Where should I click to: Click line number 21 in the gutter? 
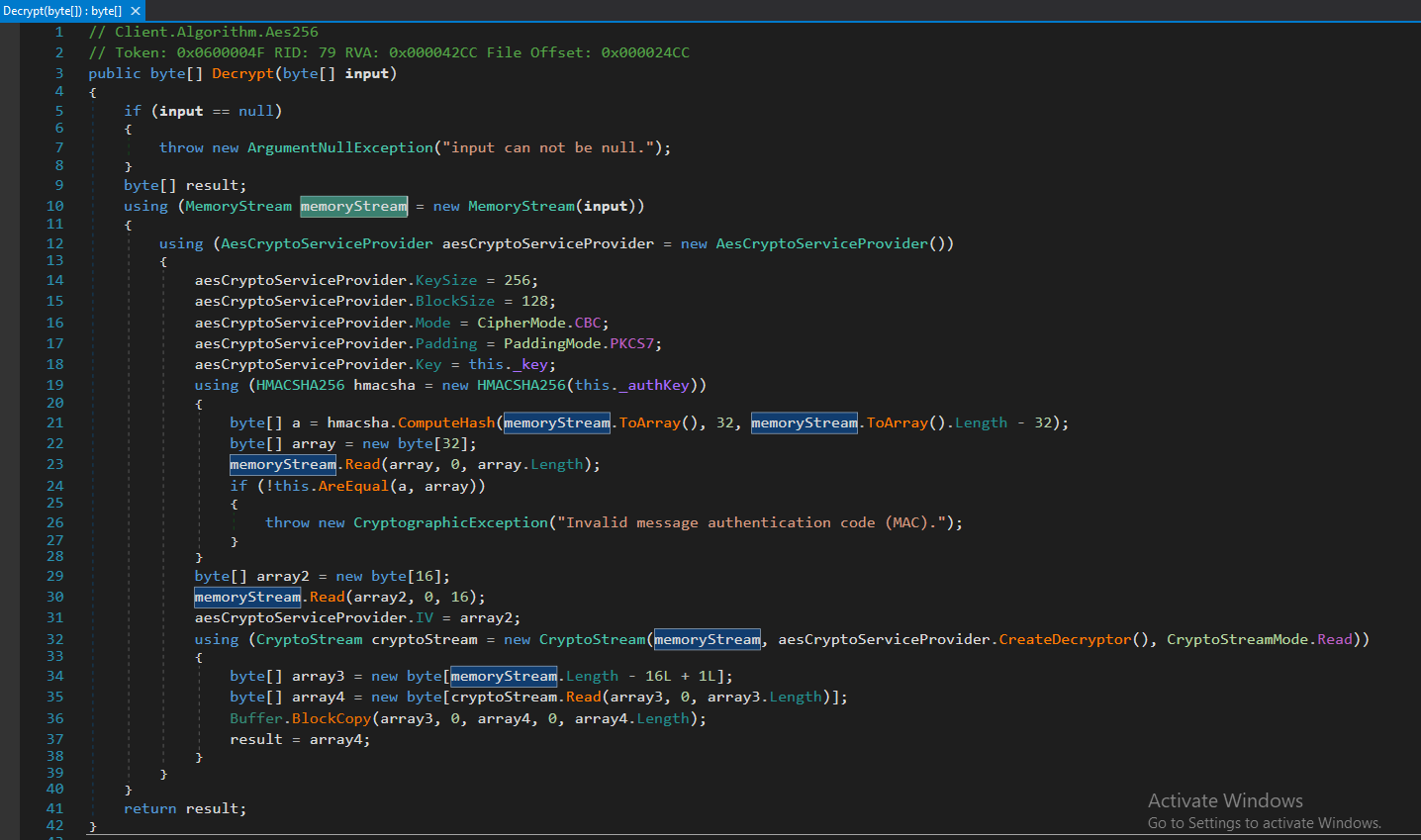click(54, 421)
